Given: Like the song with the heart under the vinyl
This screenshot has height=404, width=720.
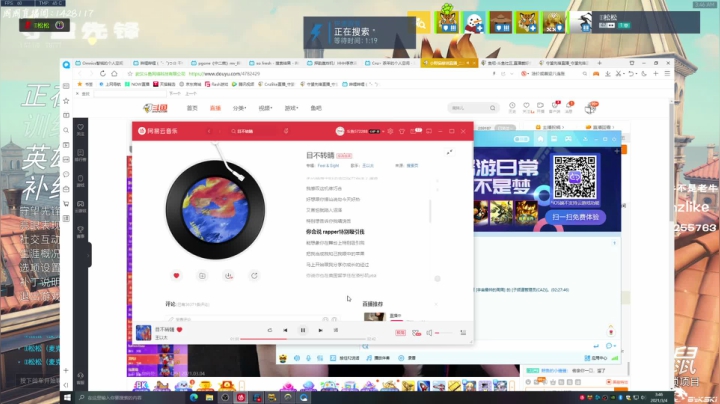Looking at the screenshot, I should [x=176, y=275].
